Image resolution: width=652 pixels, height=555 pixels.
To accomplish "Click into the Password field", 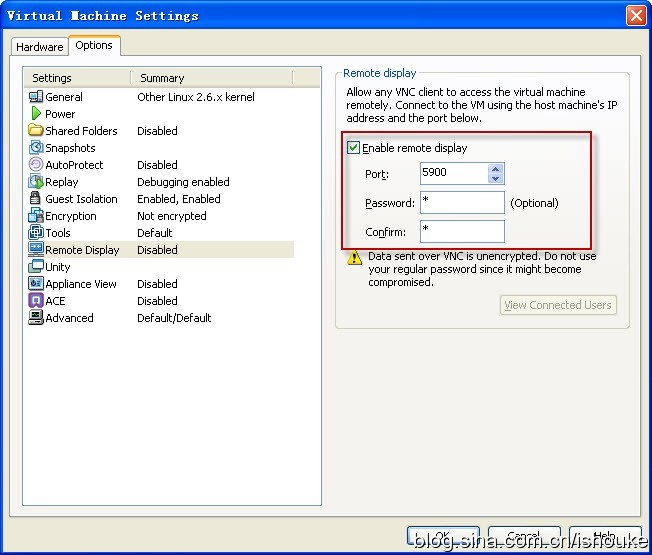I will pyautogui.click(x=462, y=202).
